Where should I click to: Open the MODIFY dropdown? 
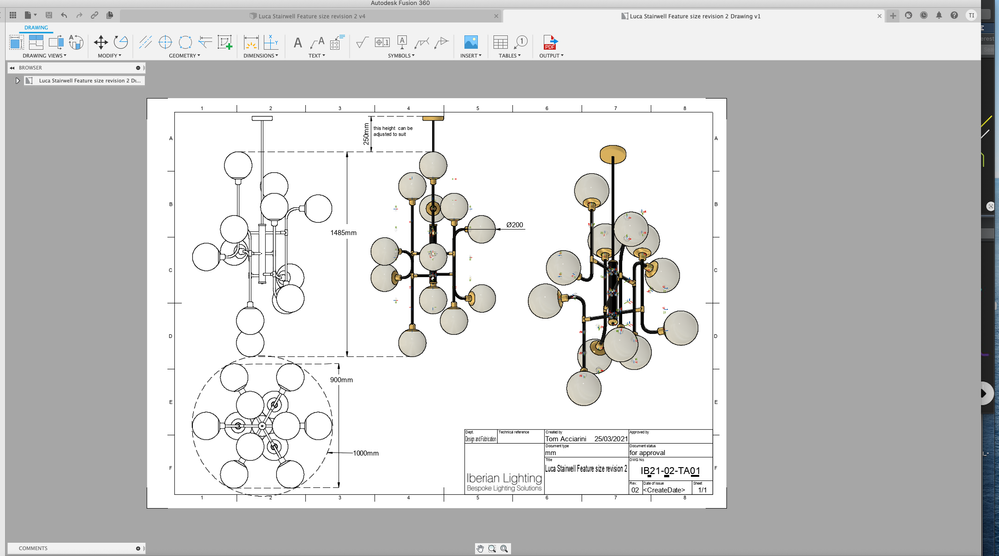coord(110,56)
